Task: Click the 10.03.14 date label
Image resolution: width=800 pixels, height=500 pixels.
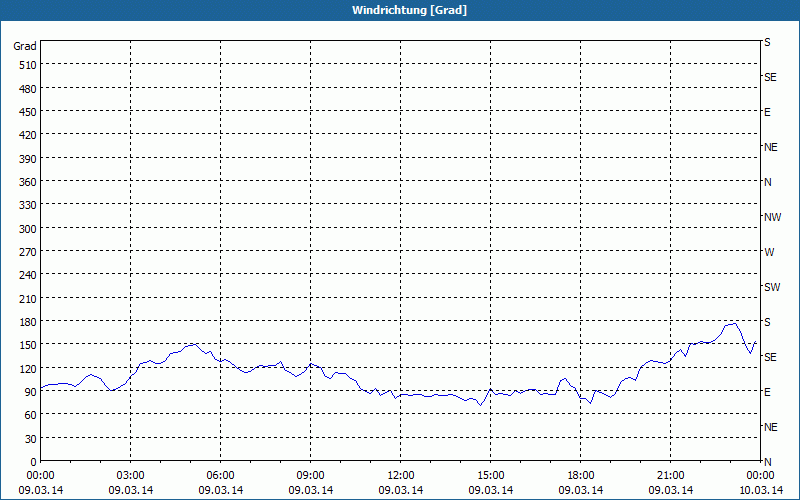Action: (x=760, y=490)
